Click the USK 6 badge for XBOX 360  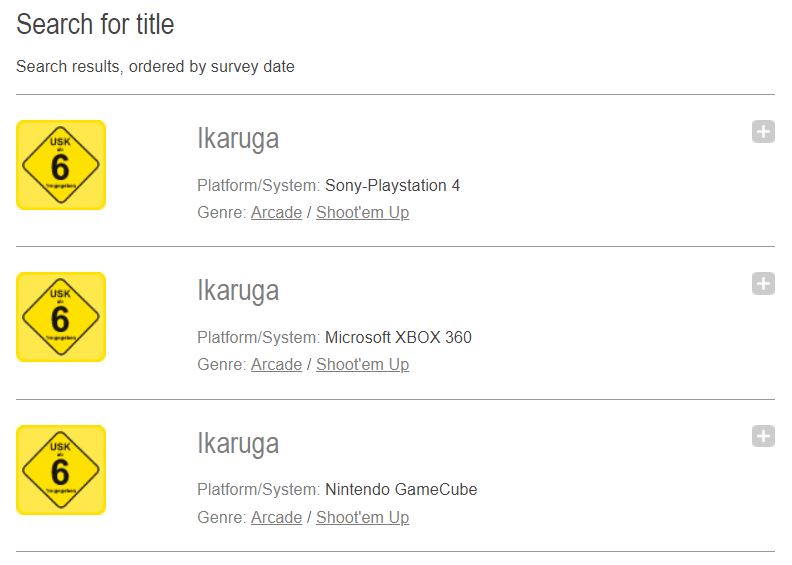[61, 317]
